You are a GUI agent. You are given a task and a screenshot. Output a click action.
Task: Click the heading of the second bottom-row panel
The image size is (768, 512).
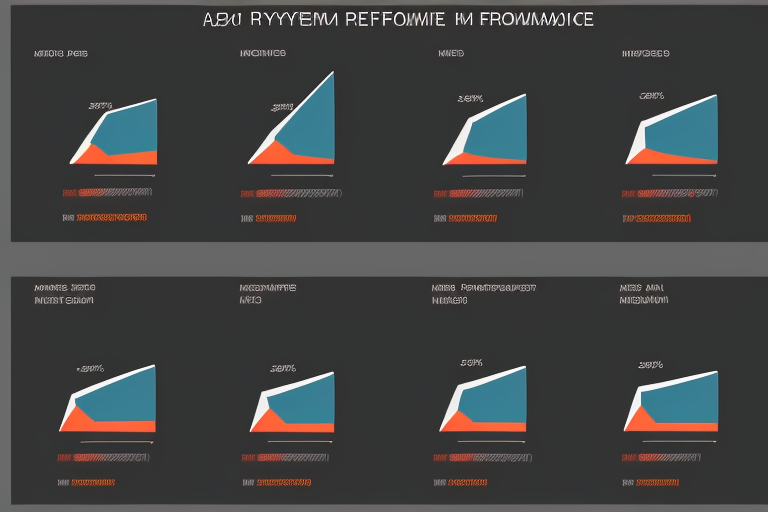coord(268,293)
